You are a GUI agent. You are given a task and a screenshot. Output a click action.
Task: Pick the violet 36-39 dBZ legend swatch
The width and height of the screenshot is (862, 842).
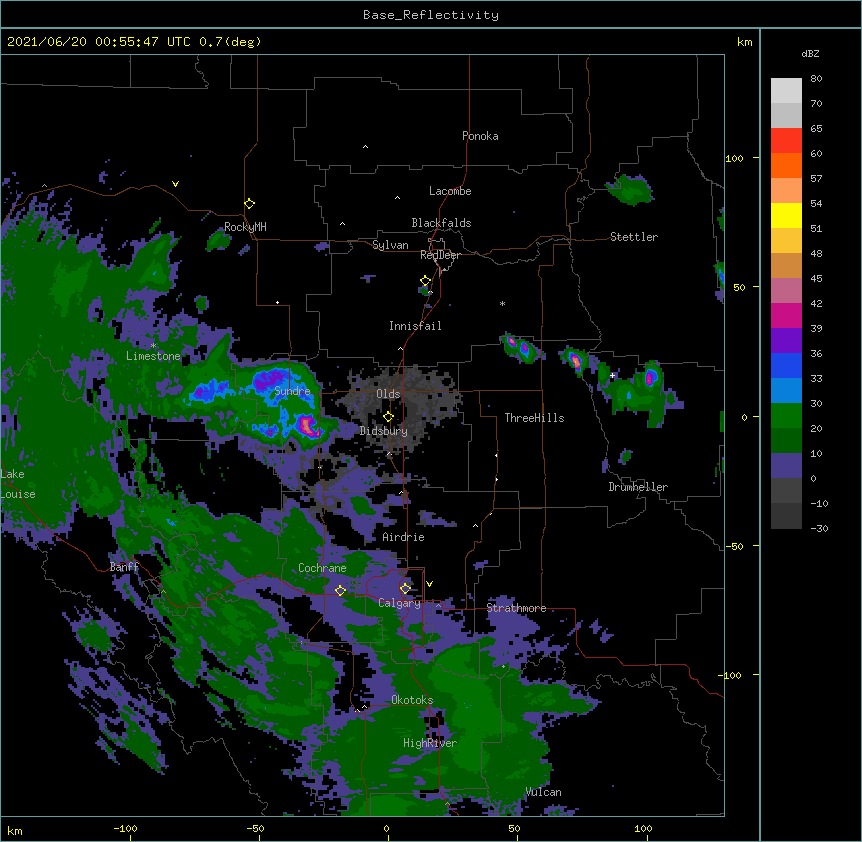pyautogui.click(x=786, y=341)
